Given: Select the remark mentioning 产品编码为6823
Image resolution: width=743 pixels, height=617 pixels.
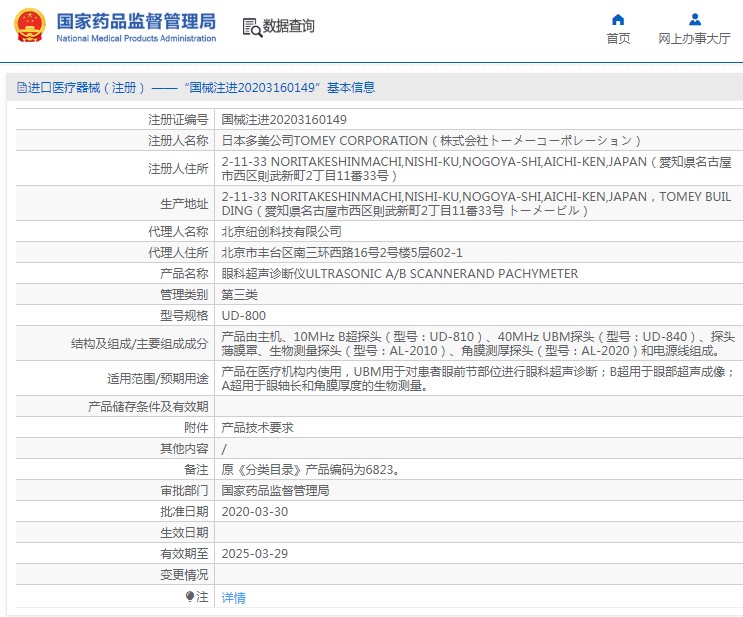Looking at the screenshot, I should point(310,470).
